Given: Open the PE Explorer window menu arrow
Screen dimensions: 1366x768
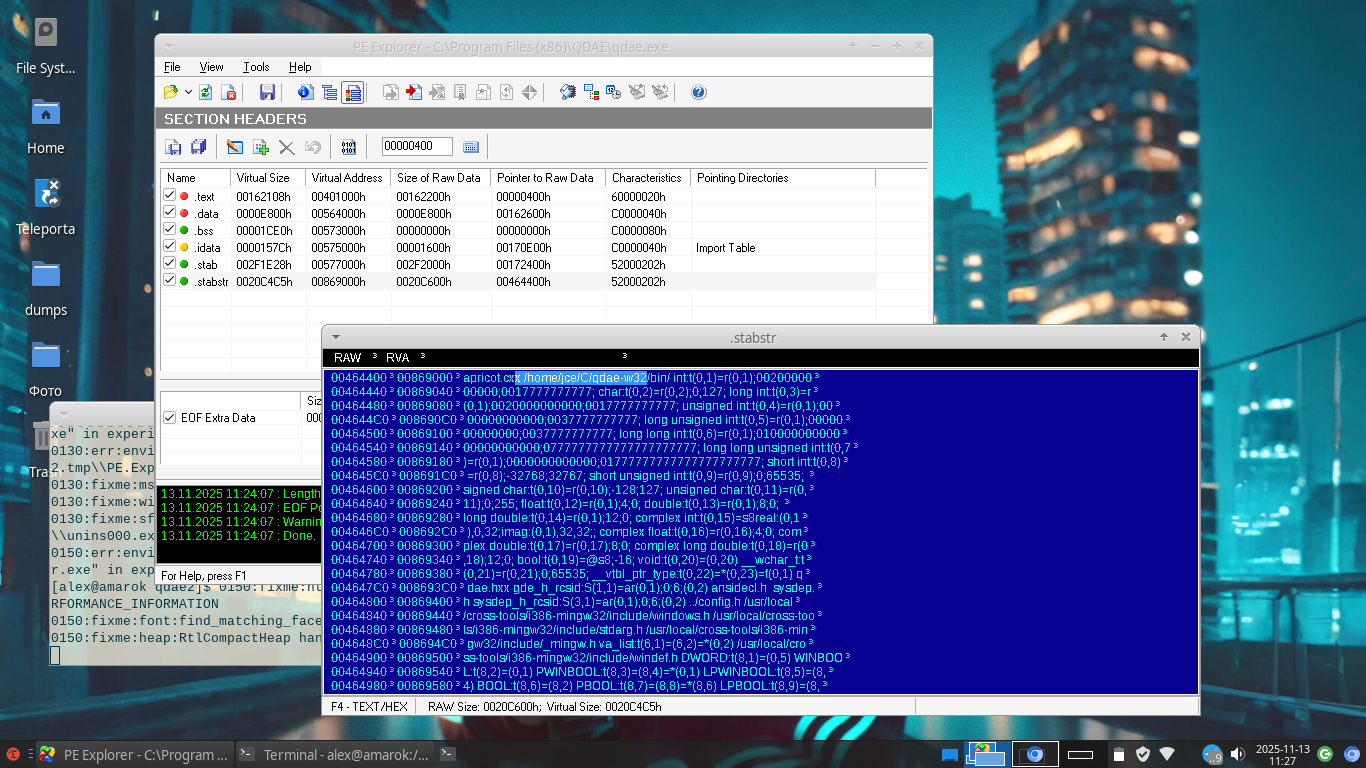Looking at the screenshot, I should [x=168, y=47].
